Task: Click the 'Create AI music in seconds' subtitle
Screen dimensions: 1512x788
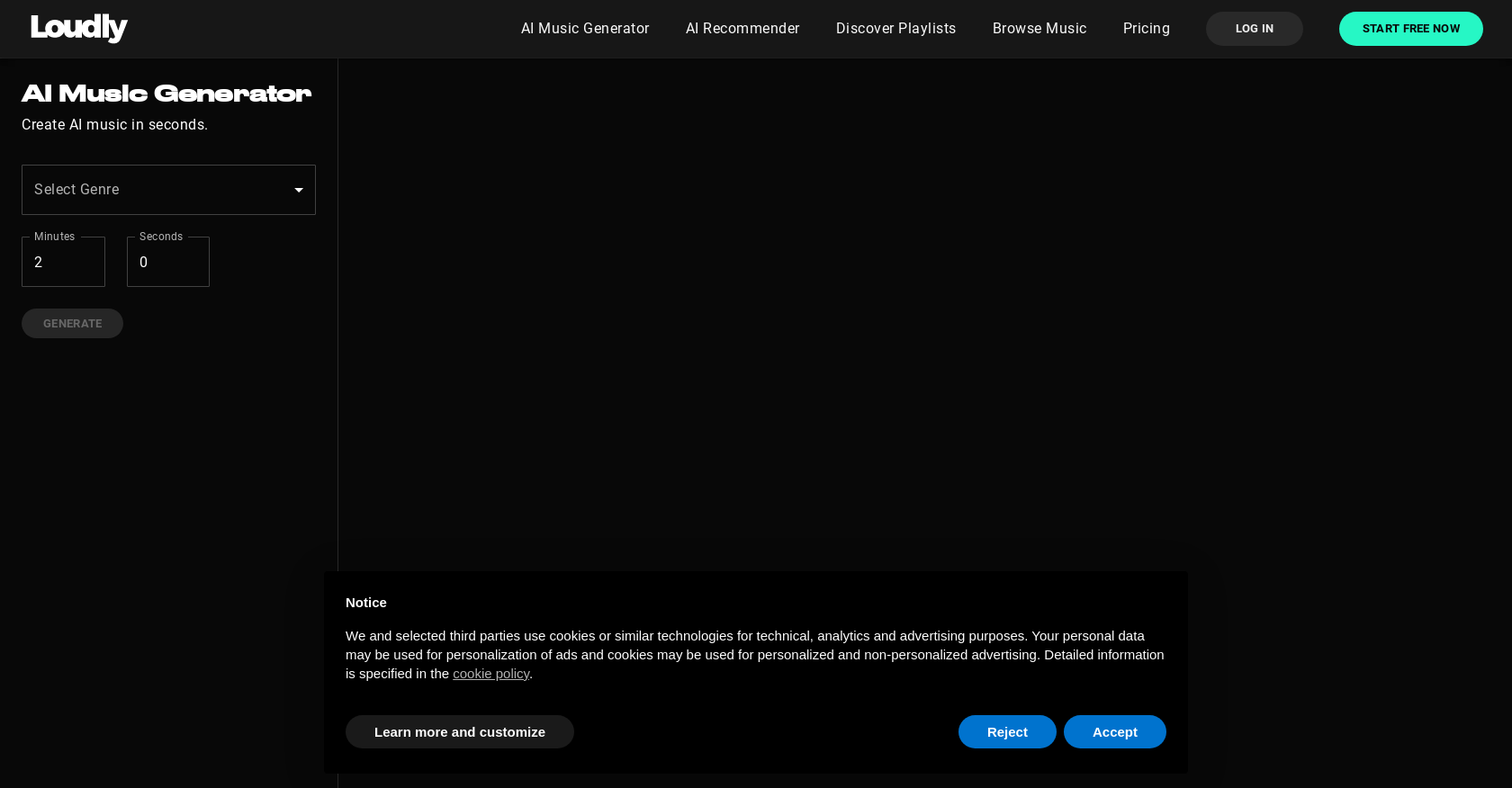Action: tap(114, 125)
